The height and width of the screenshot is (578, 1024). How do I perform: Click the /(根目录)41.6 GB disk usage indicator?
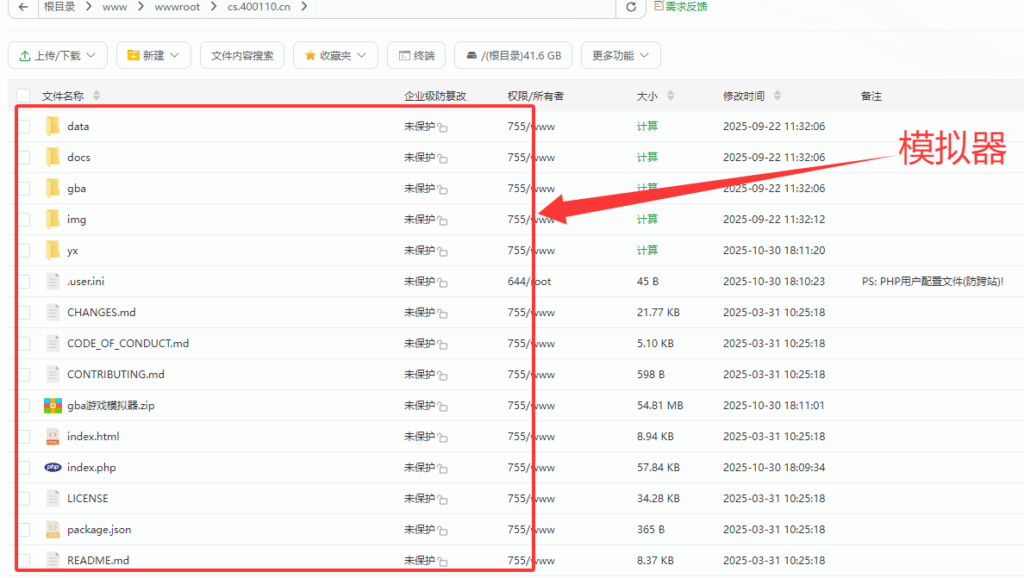pos(512,55)
